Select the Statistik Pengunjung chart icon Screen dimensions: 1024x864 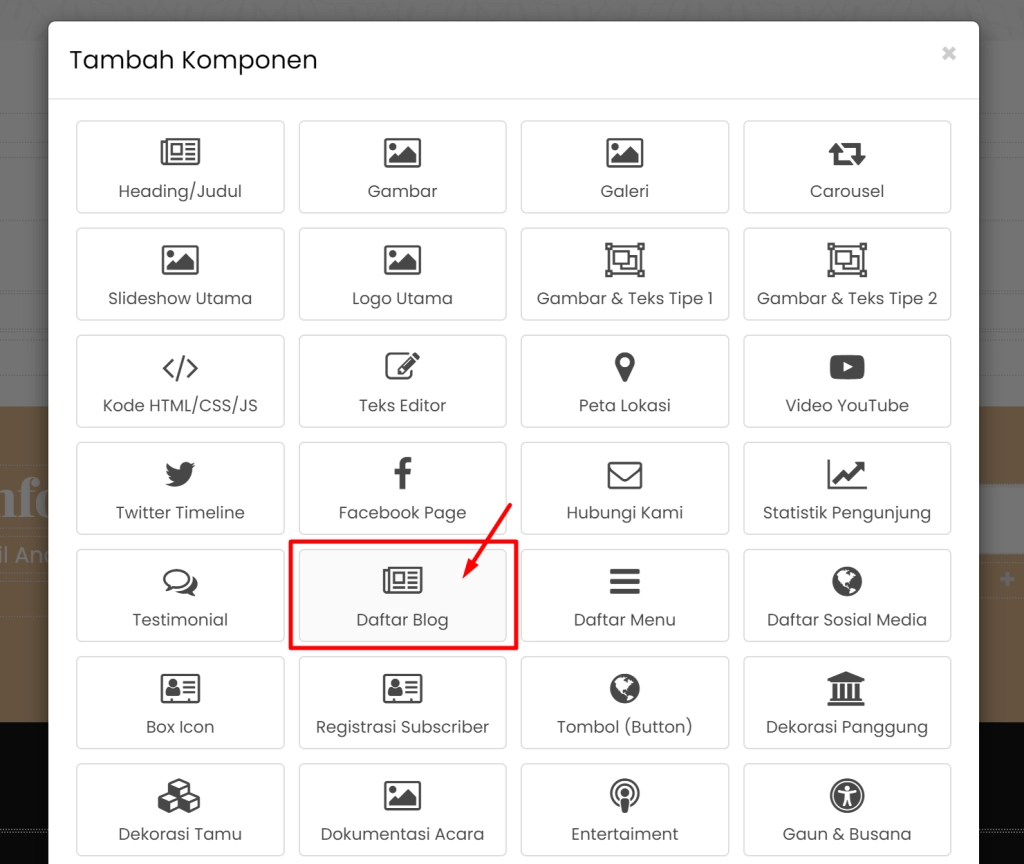click(x=846, y=475)
